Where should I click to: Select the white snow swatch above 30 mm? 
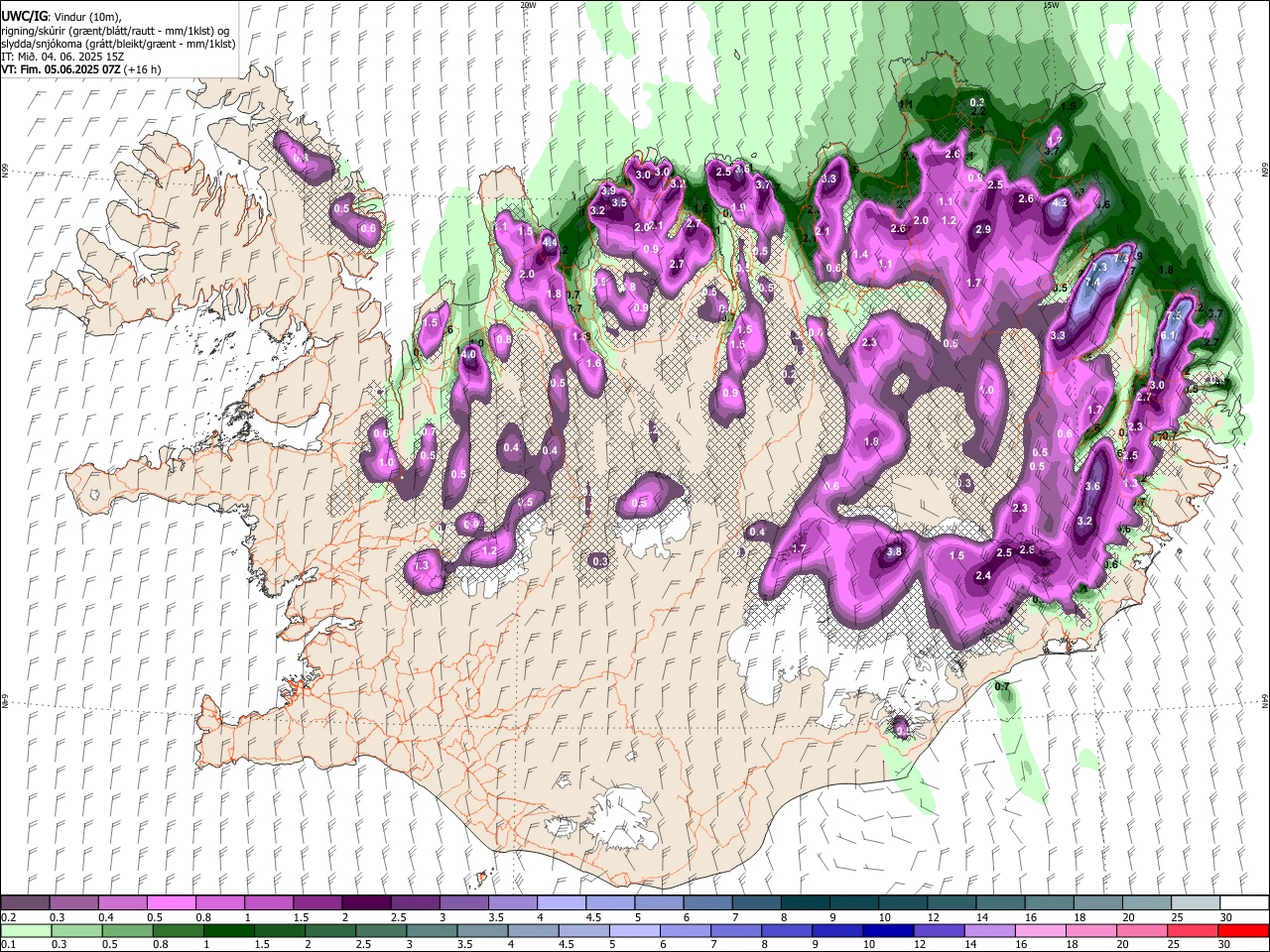[1244, 903]
